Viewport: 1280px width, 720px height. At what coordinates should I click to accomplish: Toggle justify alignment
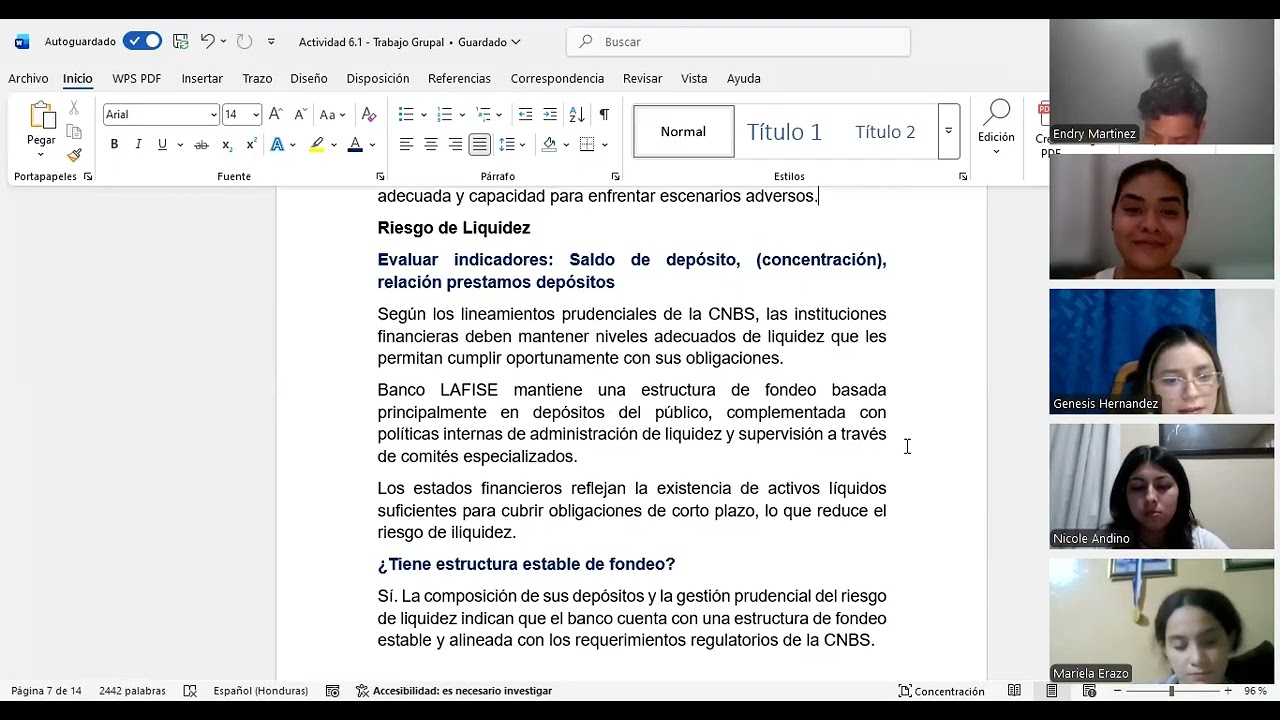tap(480, 145)
